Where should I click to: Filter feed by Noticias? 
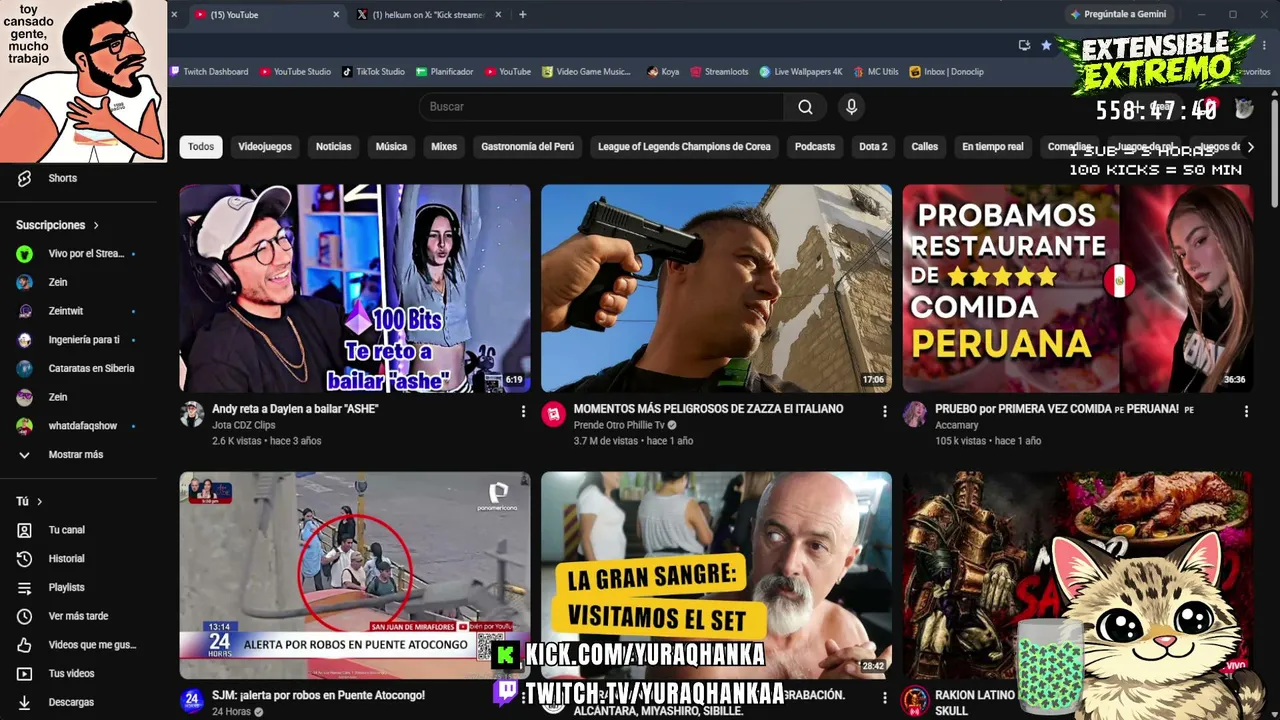[x=334, y=147]
